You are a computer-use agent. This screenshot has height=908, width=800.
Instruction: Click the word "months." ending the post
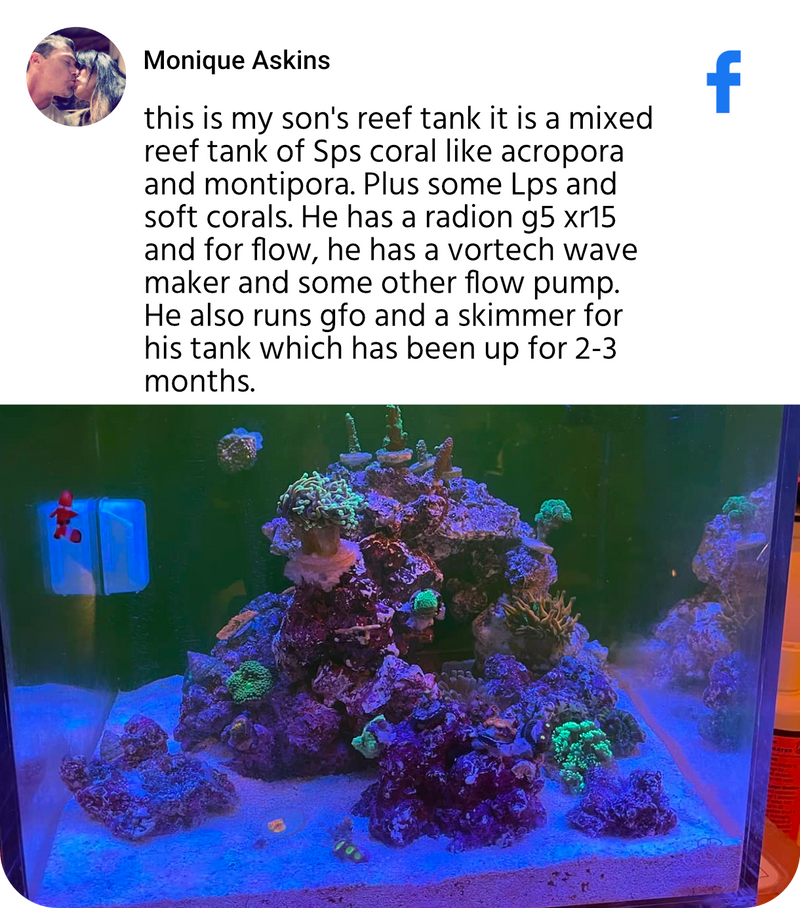pos(199,382)
